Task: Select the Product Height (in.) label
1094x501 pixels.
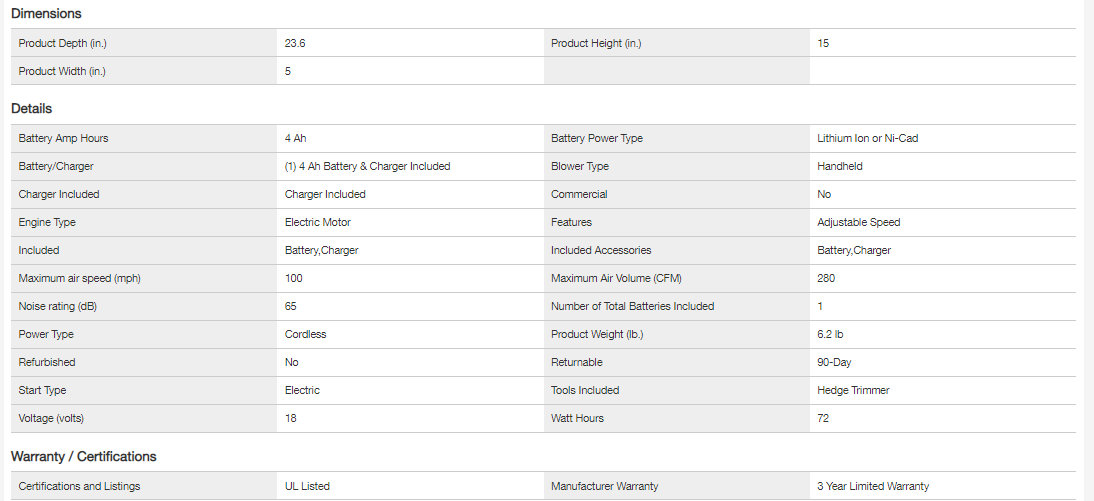Action: [596, 43]
